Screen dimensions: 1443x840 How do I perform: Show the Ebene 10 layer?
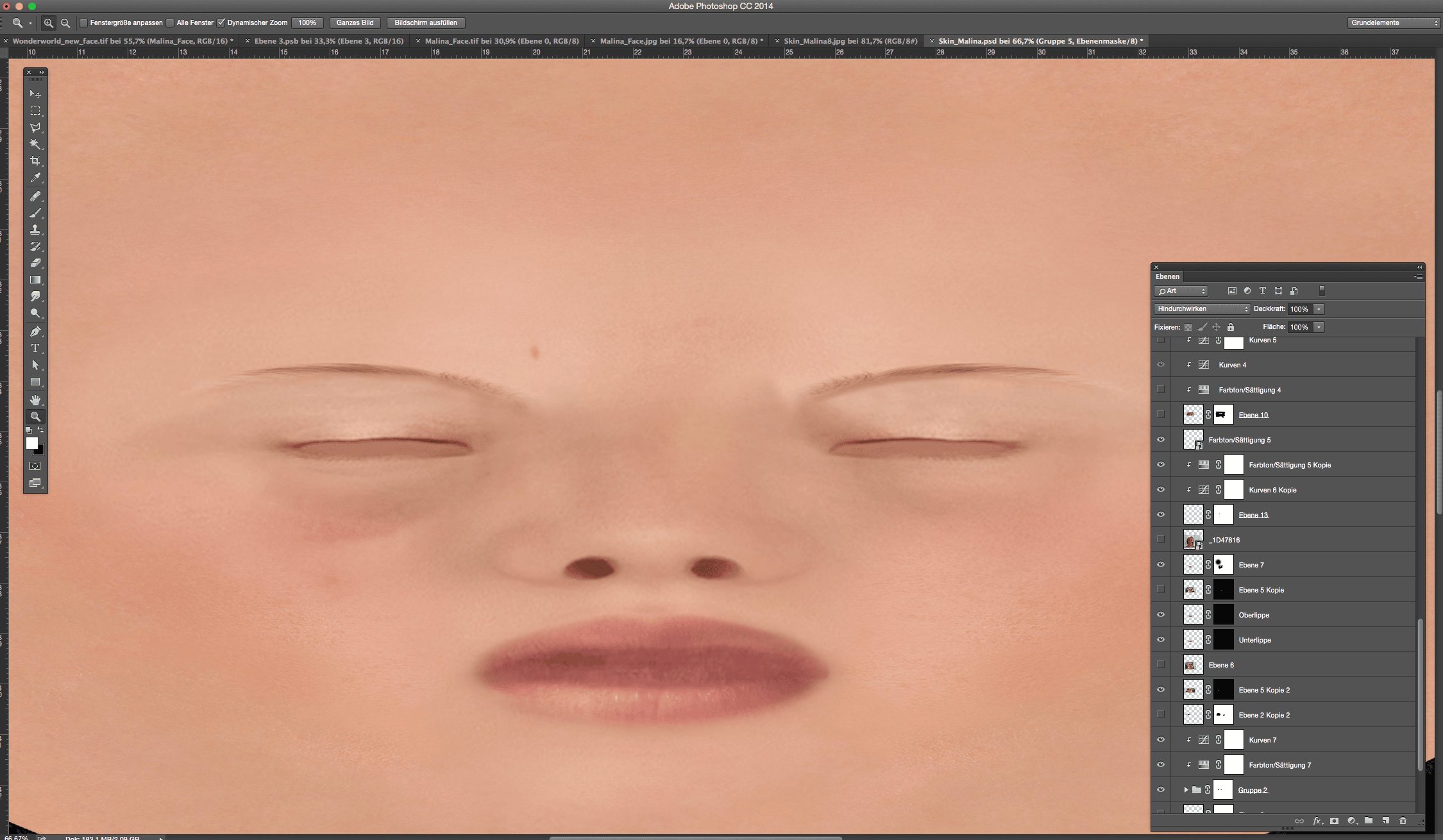pyautogui.click(x=1161, y=415)
